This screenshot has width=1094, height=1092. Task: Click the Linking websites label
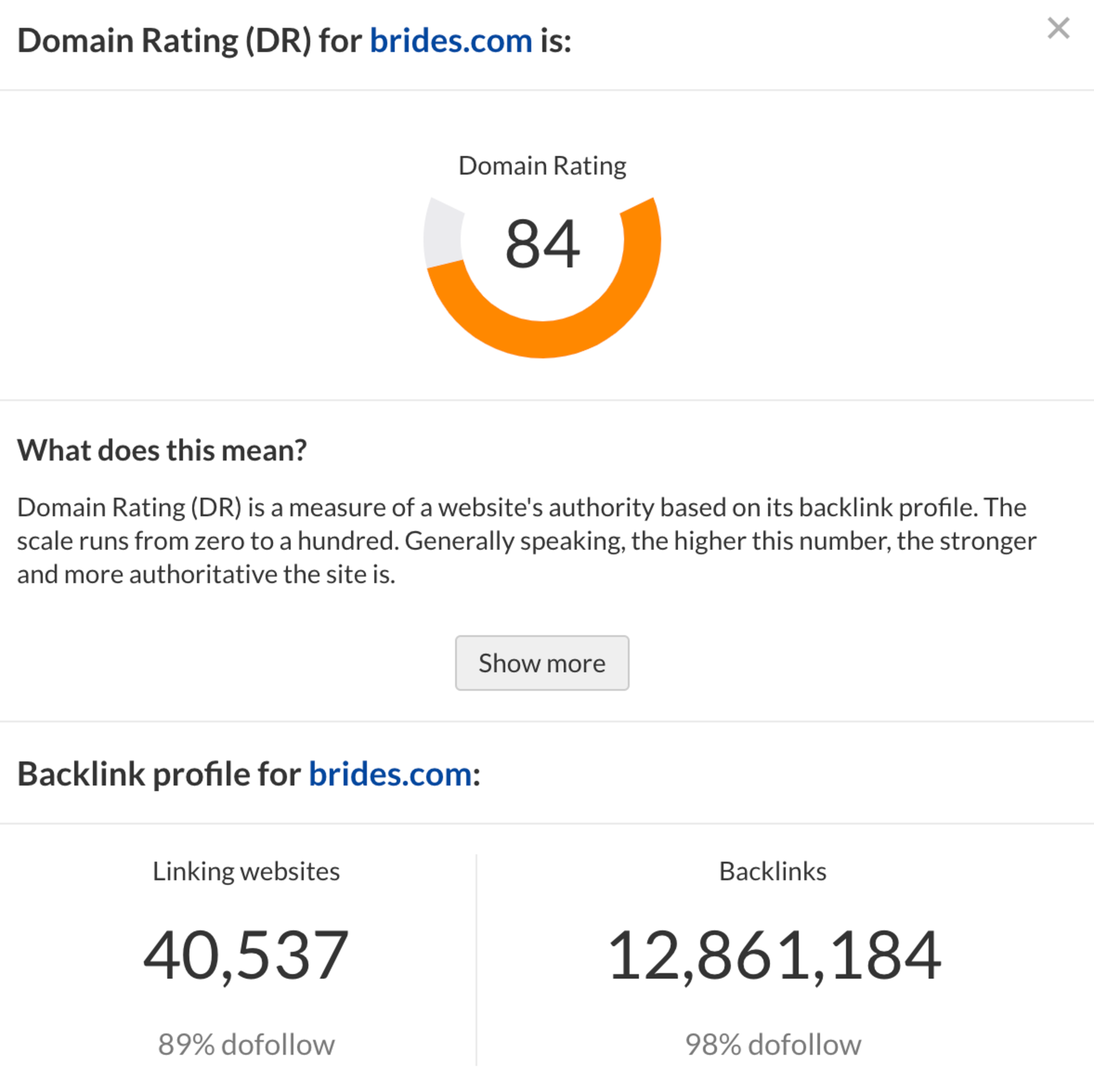(x=246, y=871)
